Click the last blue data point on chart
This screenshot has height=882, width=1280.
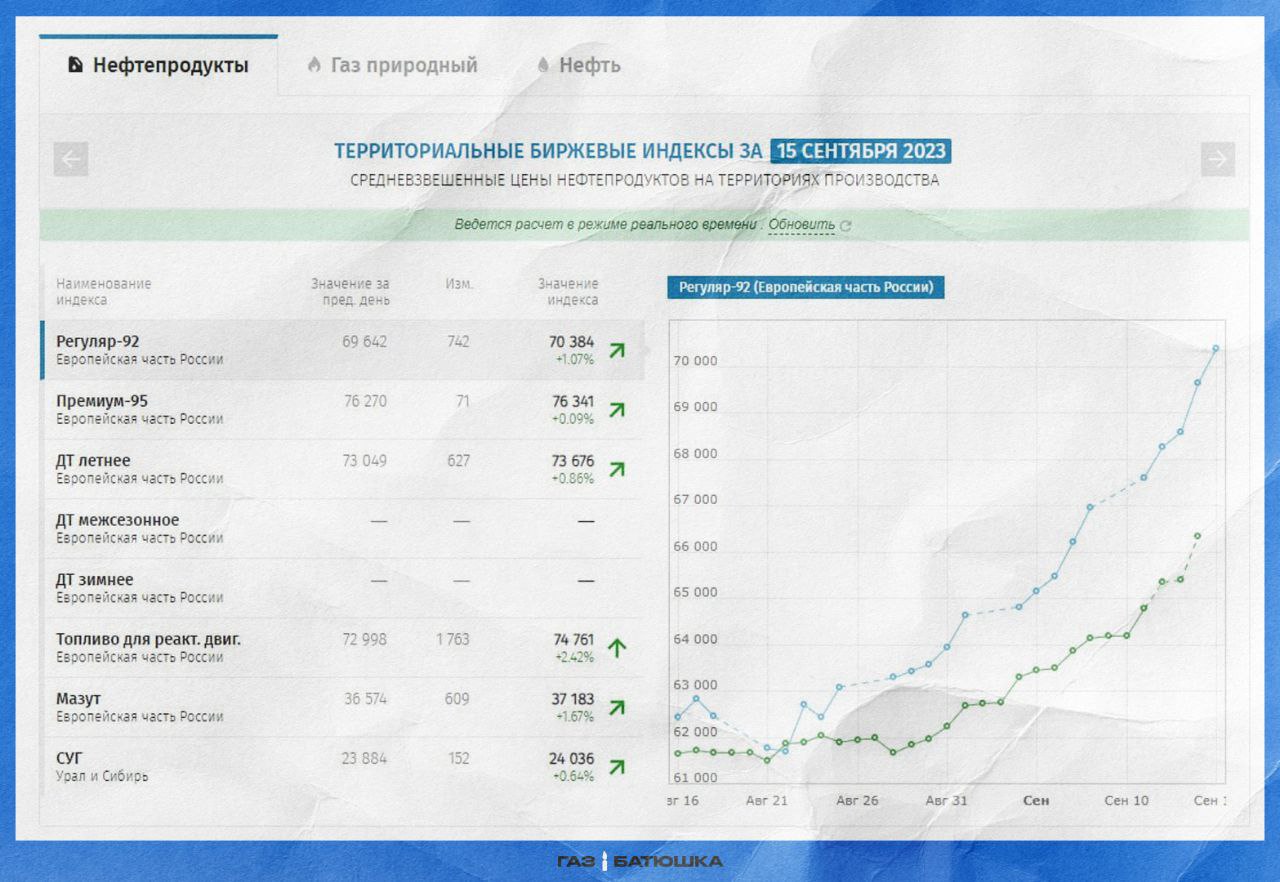pos(1216,348)
